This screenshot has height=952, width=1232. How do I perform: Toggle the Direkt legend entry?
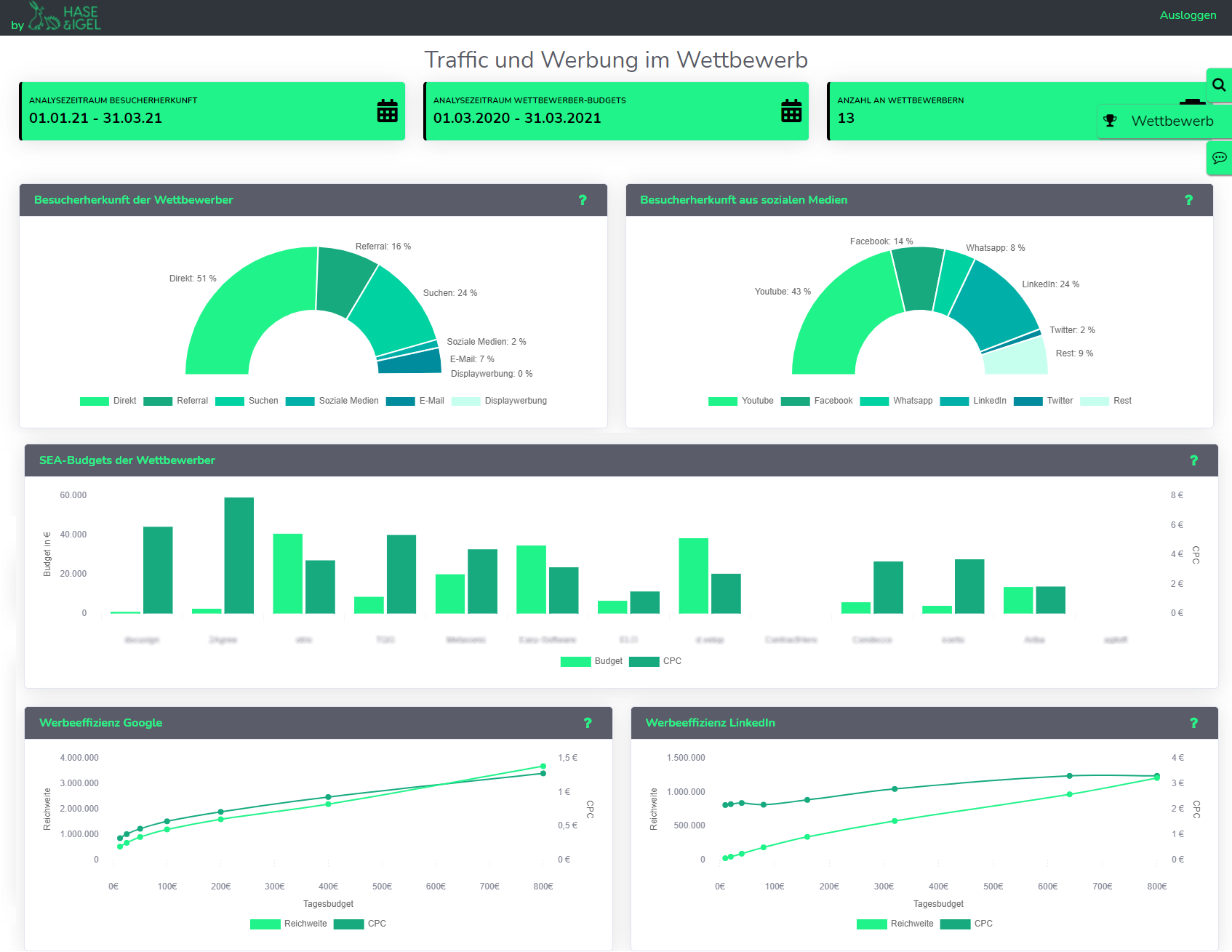[x=108, y=401]
